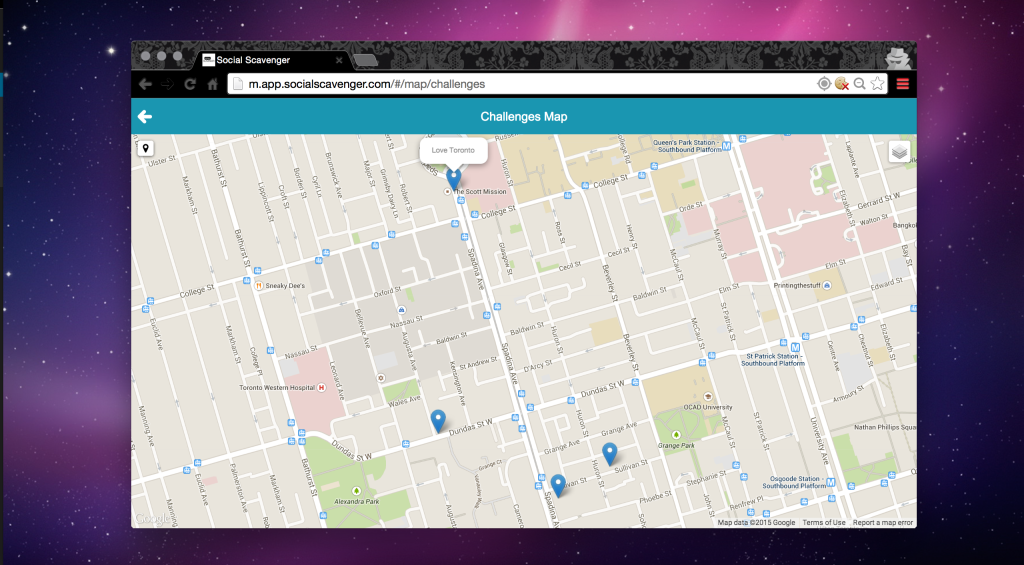Click the location target icon in address bar
This screenshot has height=565, width=1024.
tap(824, 84)
